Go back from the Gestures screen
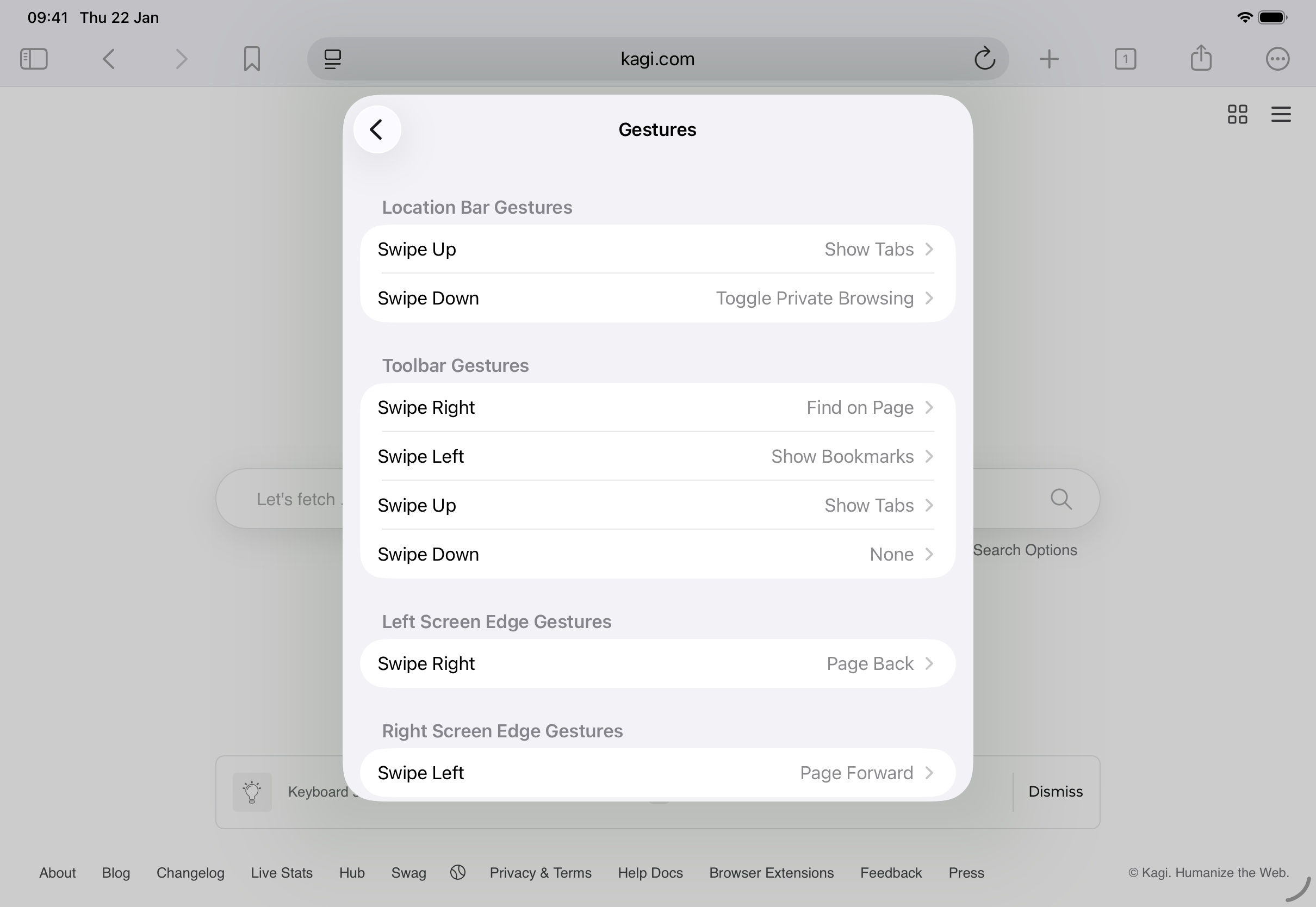 (377, 129)
